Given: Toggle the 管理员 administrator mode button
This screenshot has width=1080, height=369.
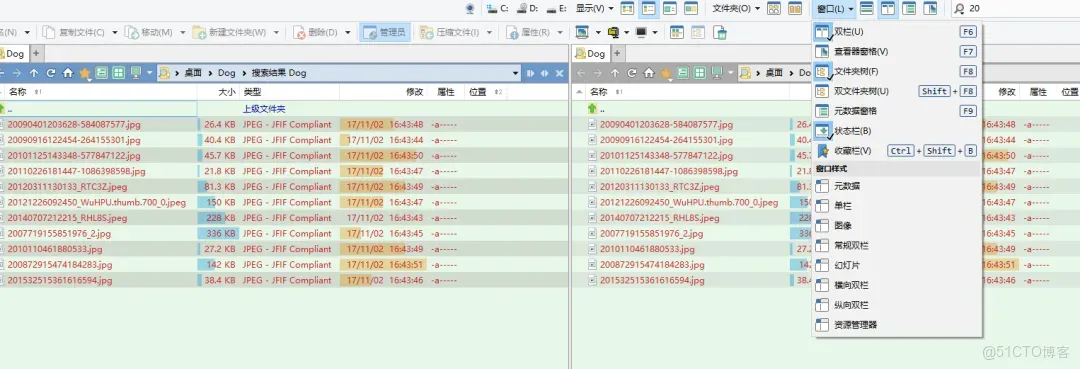Looking at the screenshot, I should [x=385, y=32].
